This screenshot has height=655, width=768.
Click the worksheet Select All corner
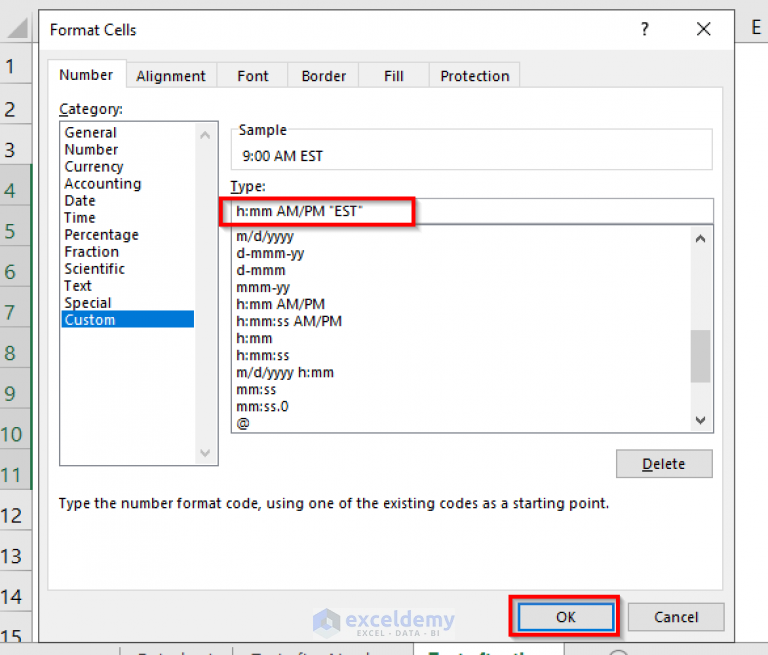coord(18,28)
